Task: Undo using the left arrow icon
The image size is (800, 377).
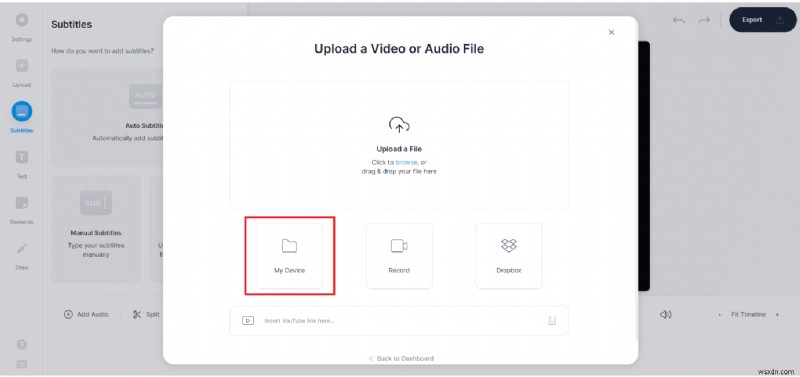Action: [x=679, y=20]
